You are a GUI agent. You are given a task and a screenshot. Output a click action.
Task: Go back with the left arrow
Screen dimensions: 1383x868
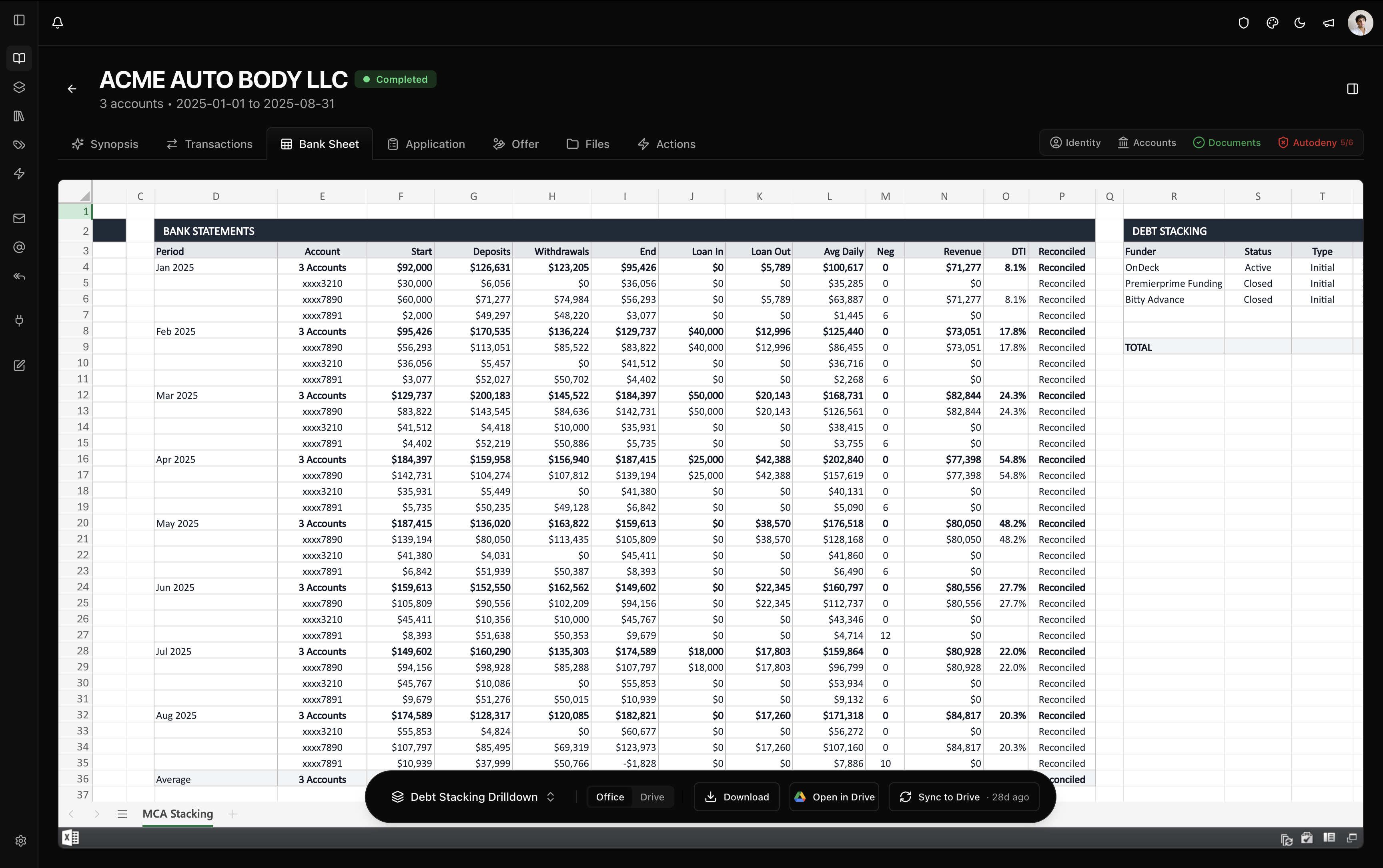pyautogui.click(x=72, y=88)
